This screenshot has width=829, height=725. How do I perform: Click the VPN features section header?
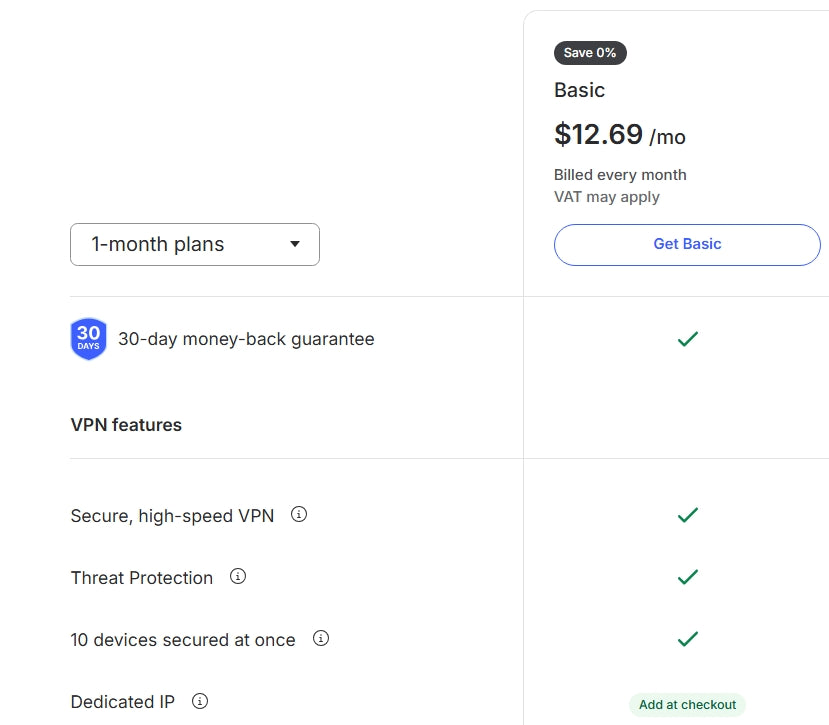coord(125,424)
